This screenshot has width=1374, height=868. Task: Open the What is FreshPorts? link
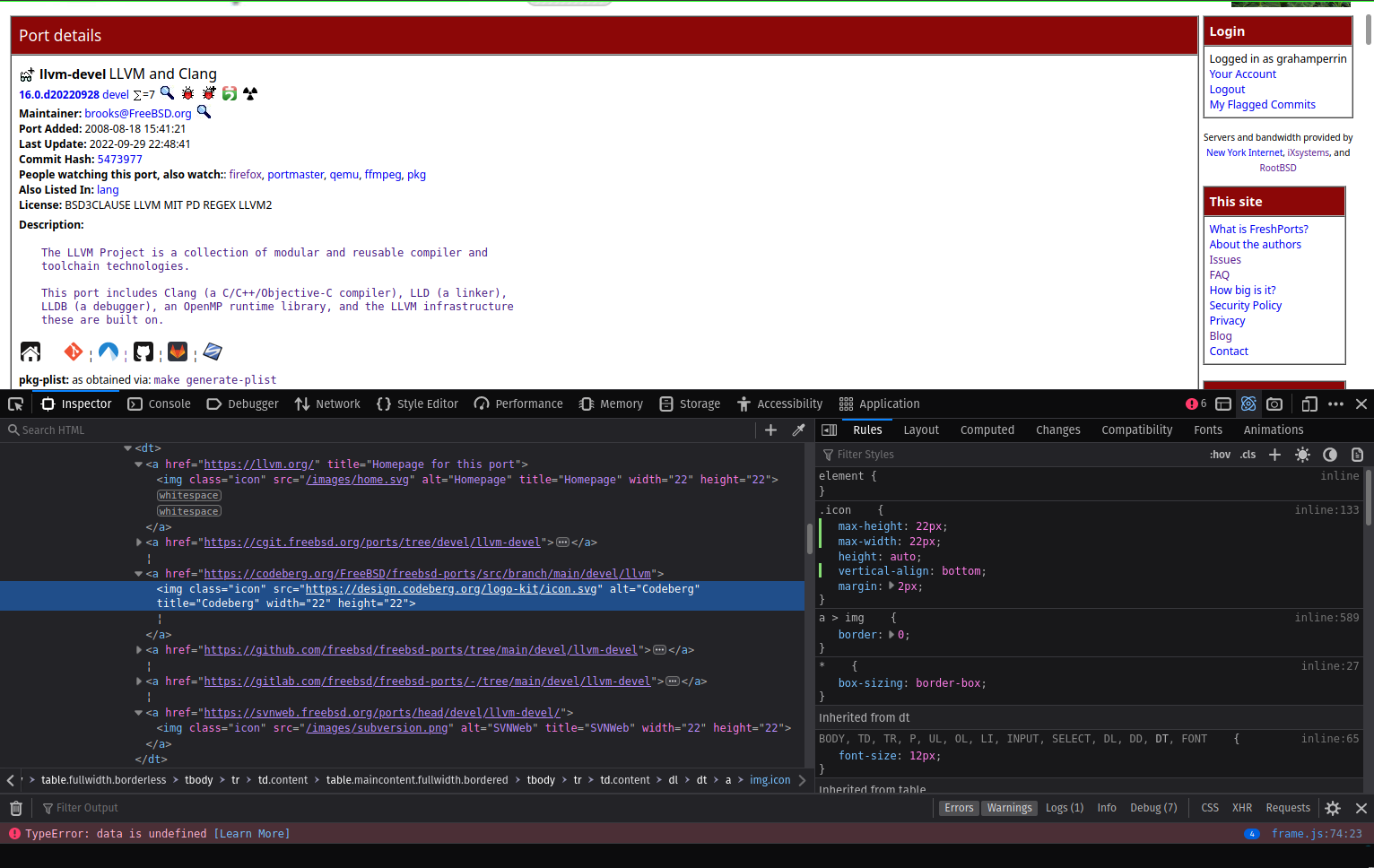tap(1257, 229)
